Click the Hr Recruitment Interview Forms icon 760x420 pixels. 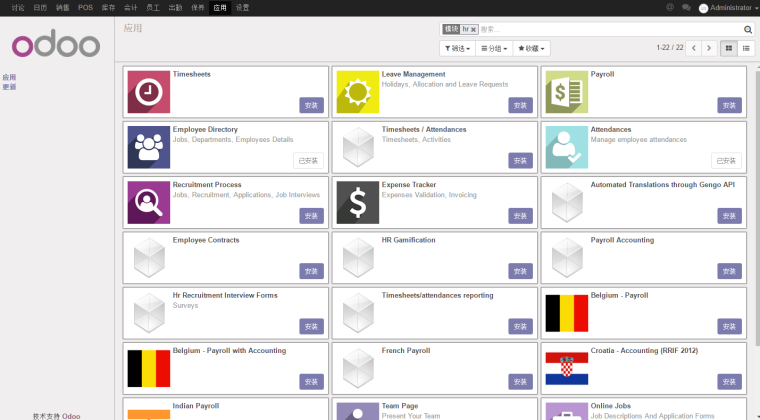pyautogui.click(x=149, y=313)
